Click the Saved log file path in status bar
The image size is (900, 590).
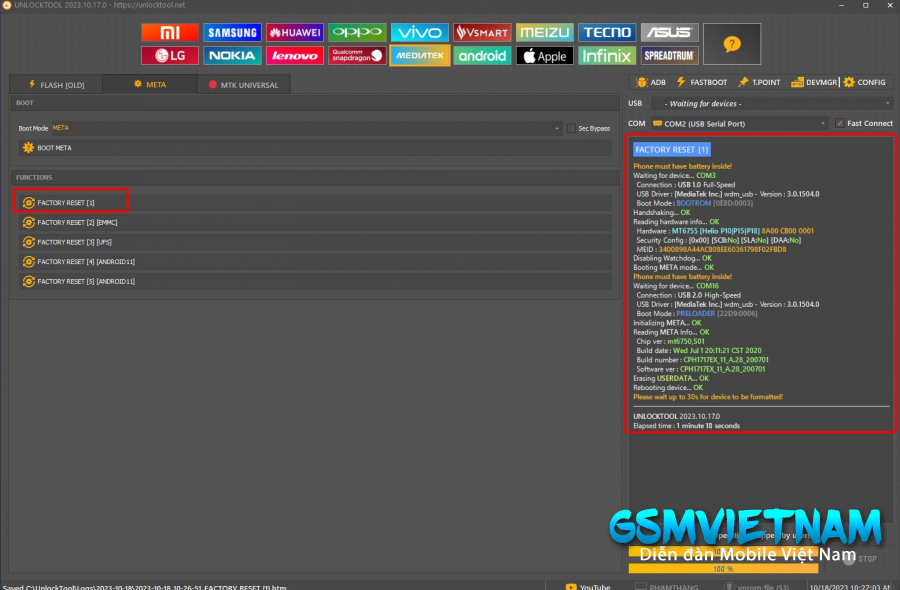pos(145,587)
